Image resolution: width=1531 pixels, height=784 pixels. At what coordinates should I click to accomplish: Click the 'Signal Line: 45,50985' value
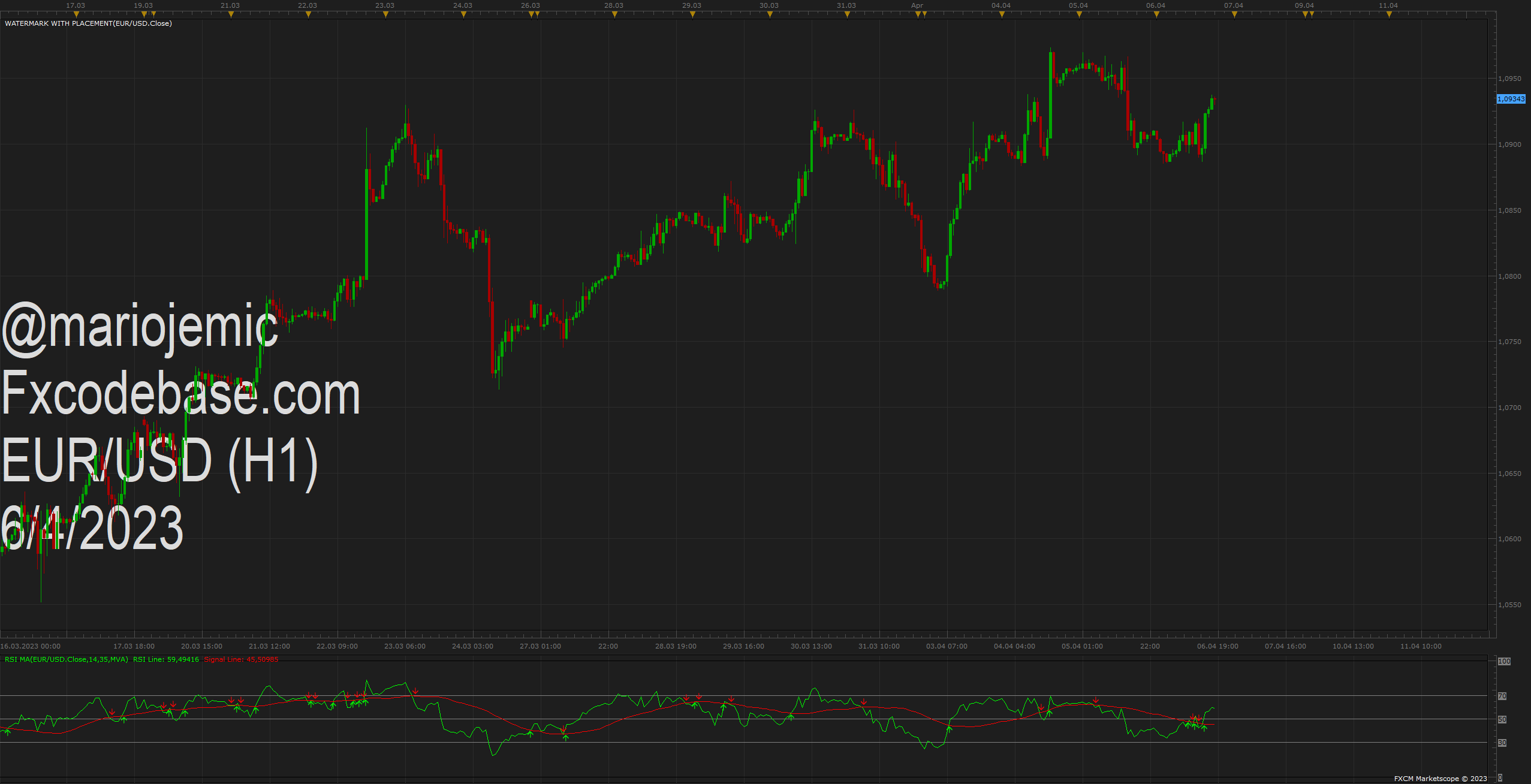242,659
